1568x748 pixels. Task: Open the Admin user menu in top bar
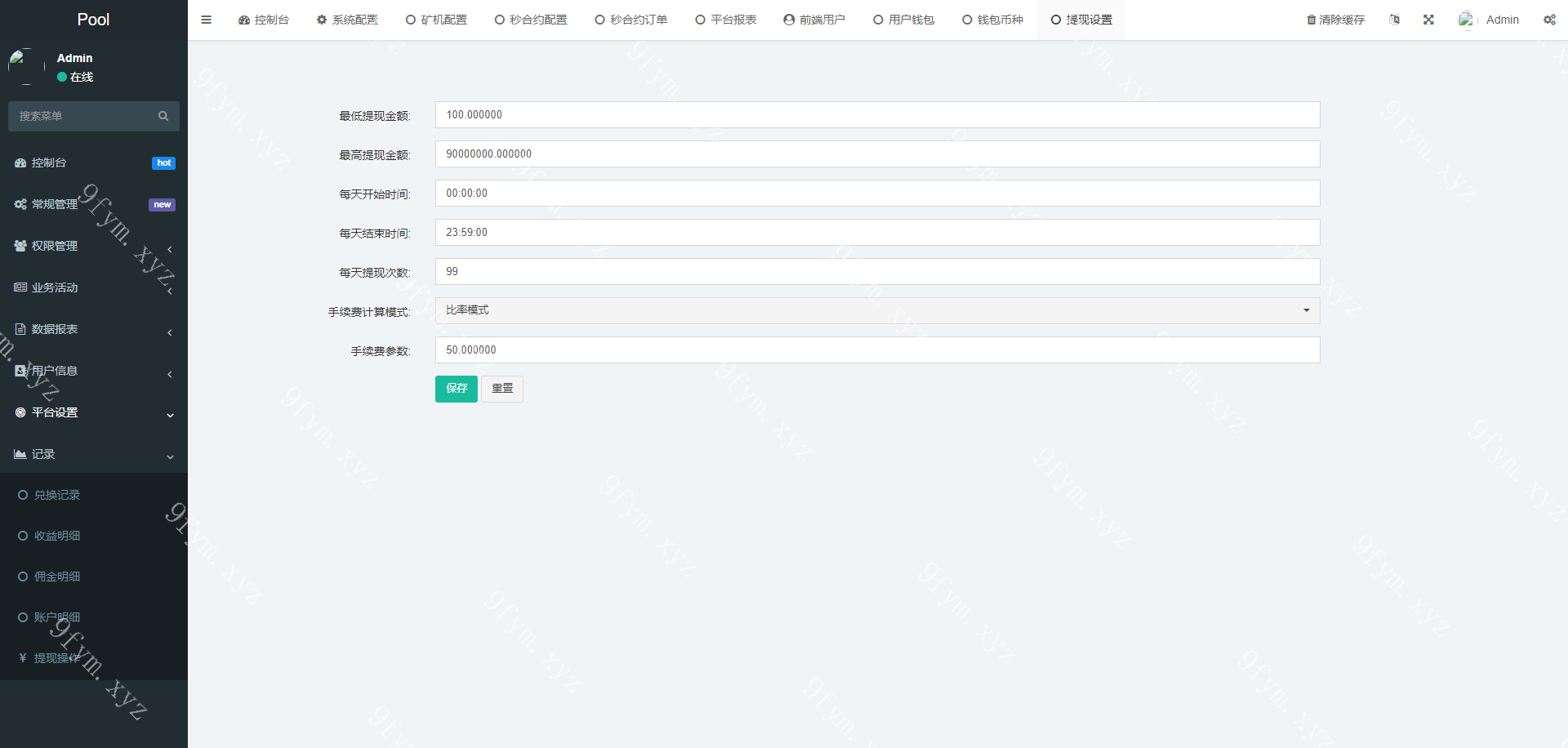(1489, 20)
